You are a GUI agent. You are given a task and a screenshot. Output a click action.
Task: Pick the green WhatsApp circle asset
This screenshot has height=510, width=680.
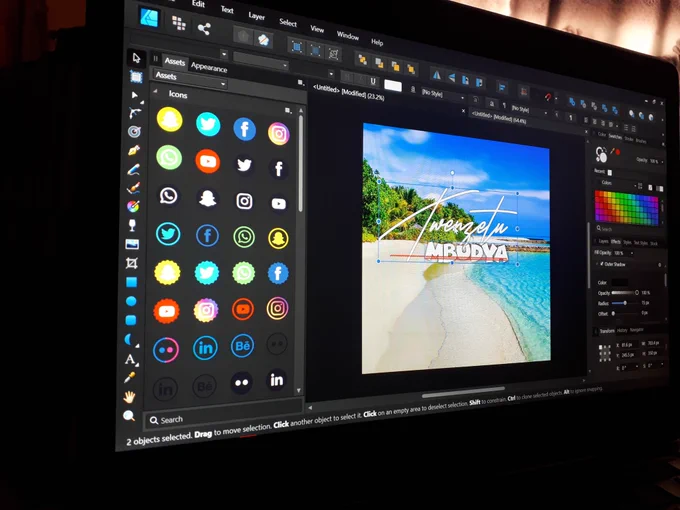[x=169, y=157]
